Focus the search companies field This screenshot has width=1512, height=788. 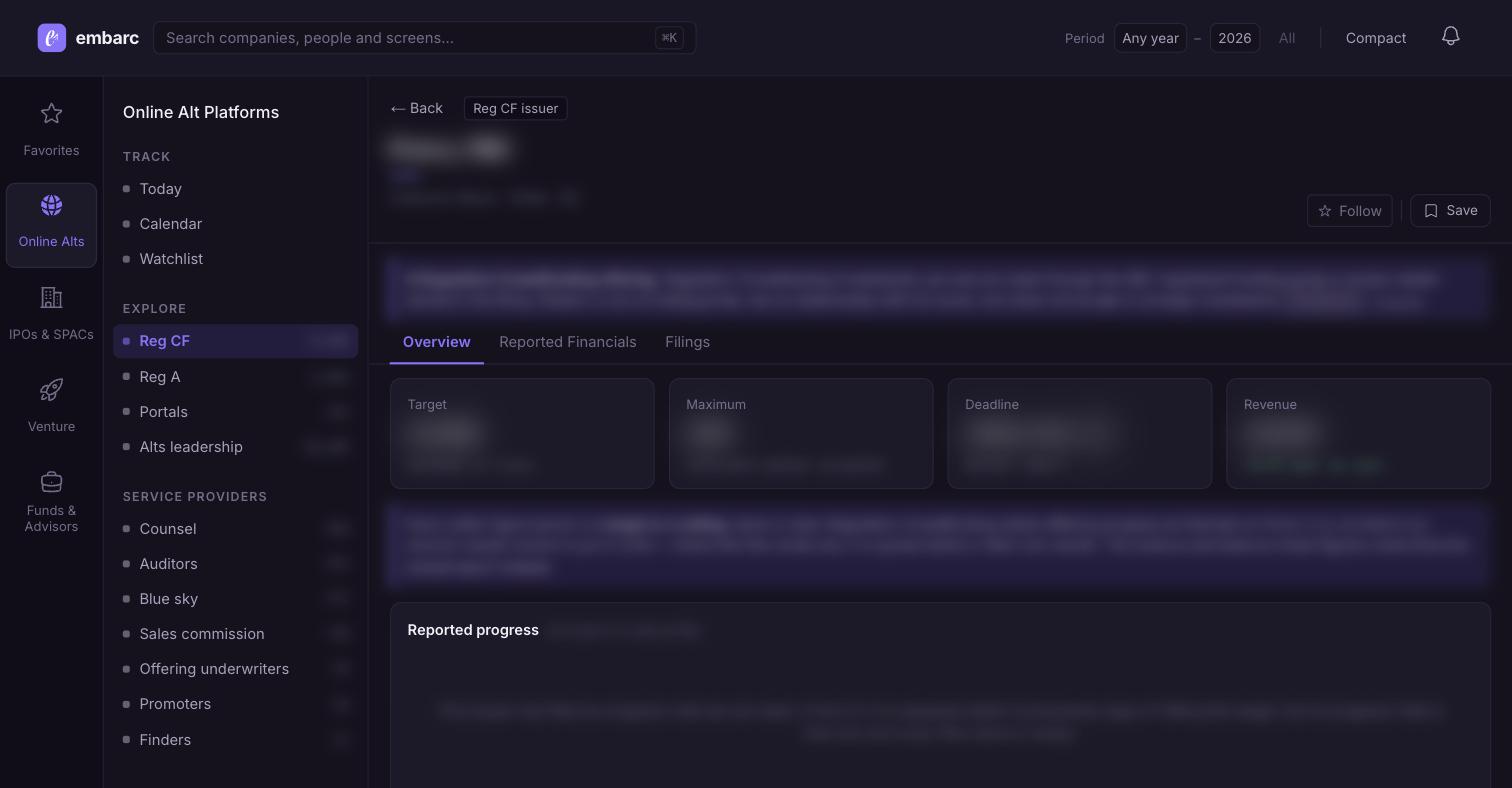click(x=425, y=38)
